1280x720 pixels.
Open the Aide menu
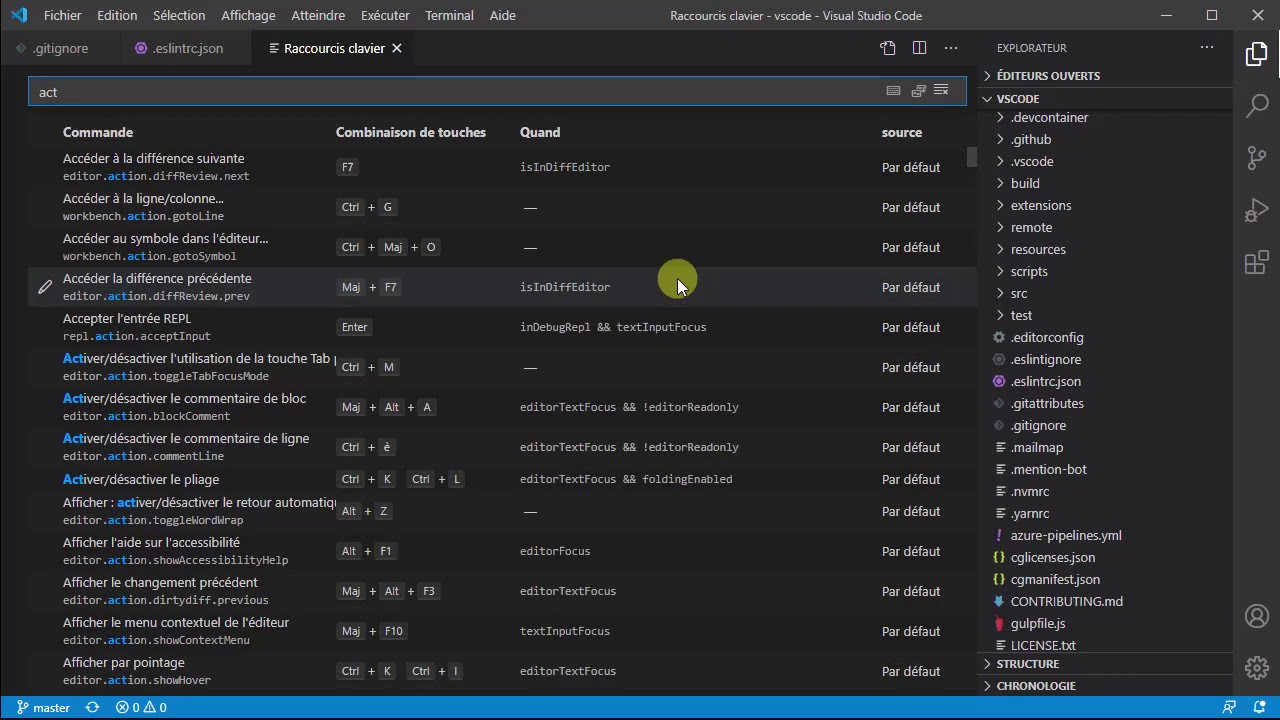tap(503, 15)
